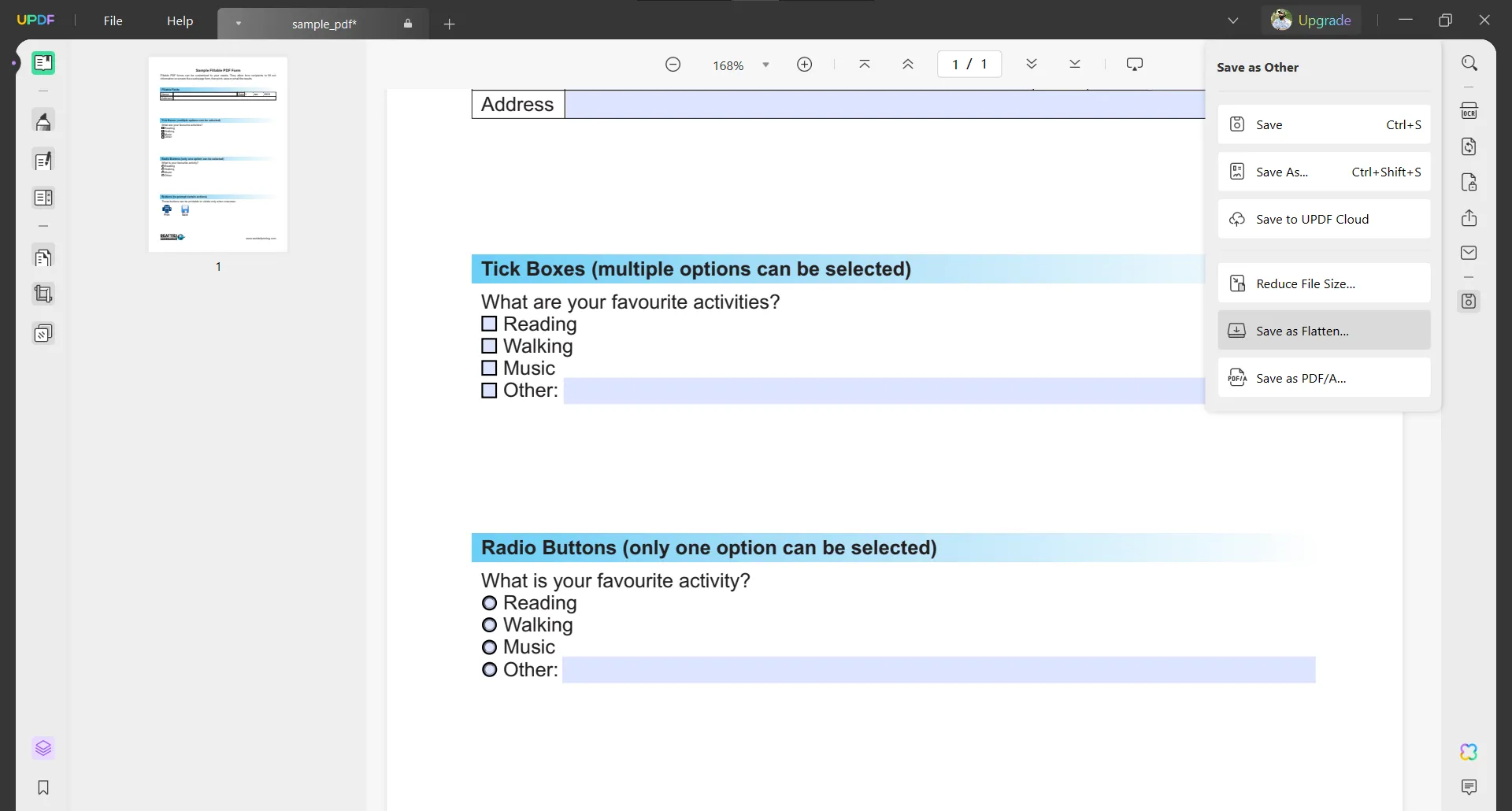The height and width of the screenshot is (811, 1512).
Task: Open the Convert PDF tool
Action: (1469, 146)
